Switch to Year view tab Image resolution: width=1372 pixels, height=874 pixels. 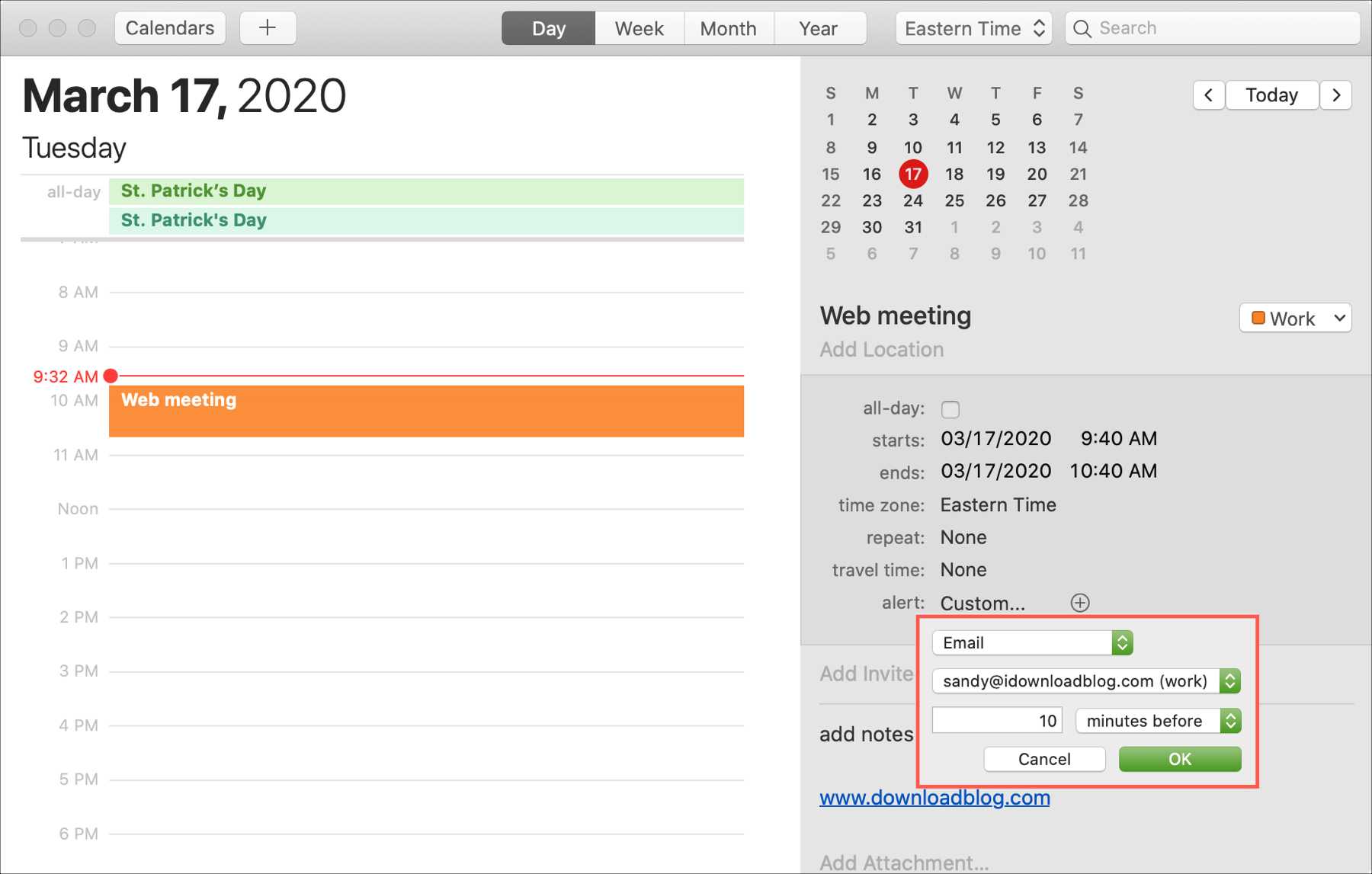coord(818,28)
